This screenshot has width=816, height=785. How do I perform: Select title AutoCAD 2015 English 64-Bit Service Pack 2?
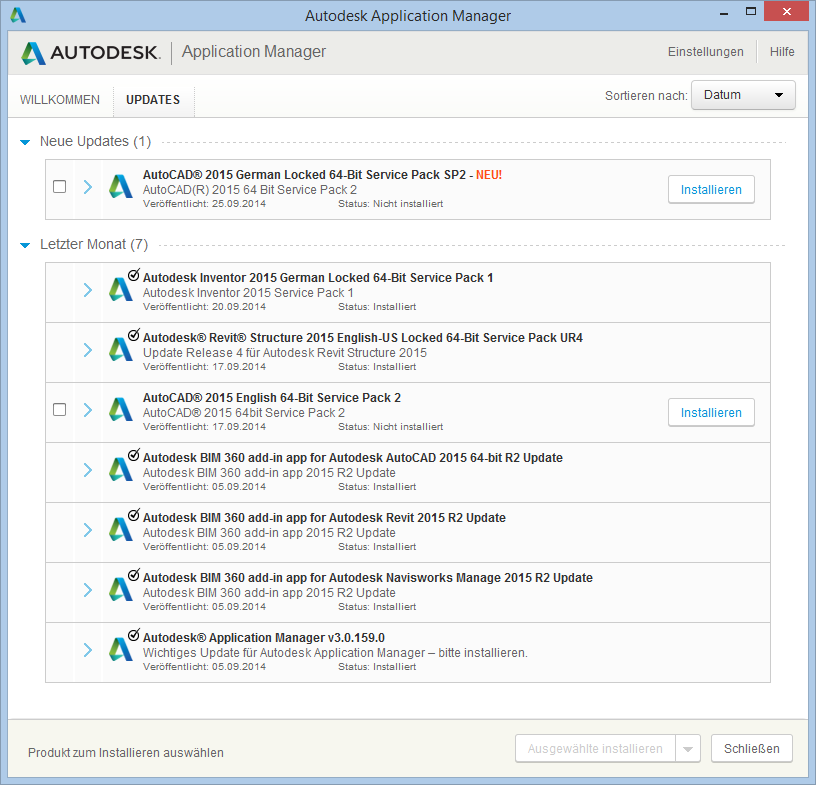coord(272,398)
